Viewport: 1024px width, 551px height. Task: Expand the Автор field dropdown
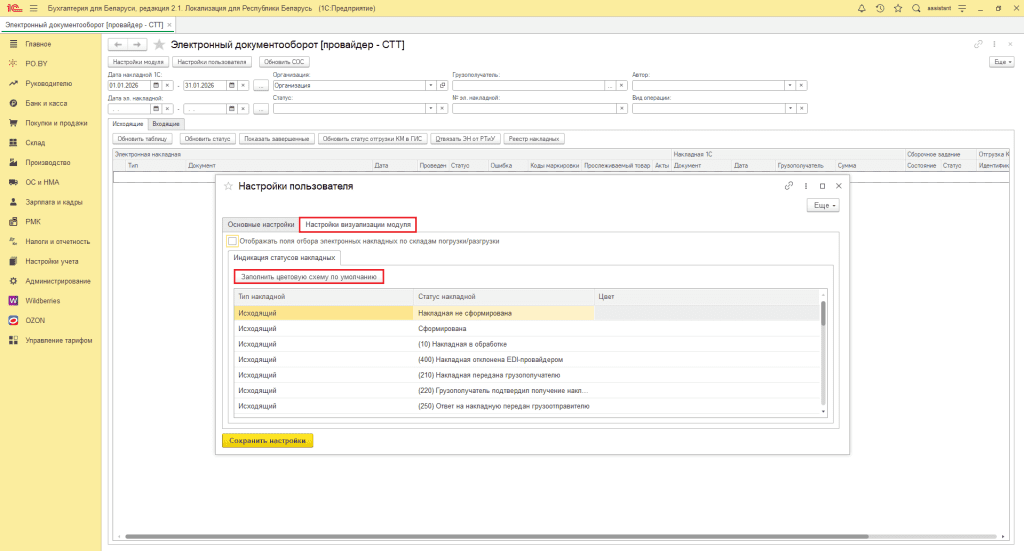pos(788,86)
